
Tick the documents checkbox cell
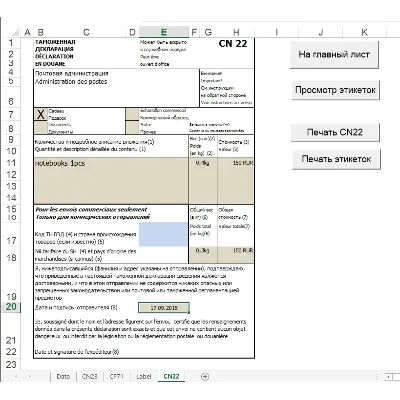pyautogui.click(x=40, y=127)
